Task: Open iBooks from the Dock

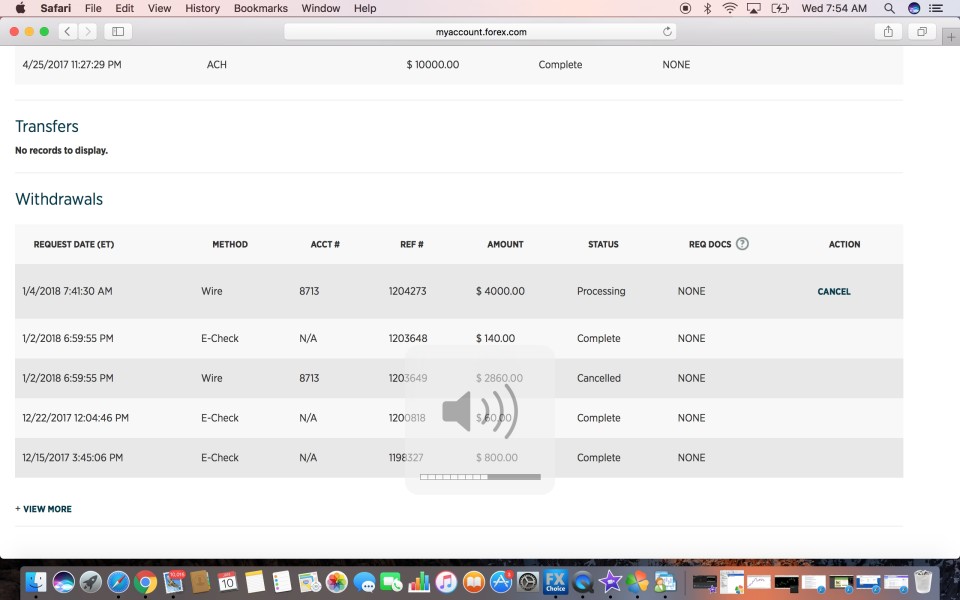Action: [x=473, y=582]
